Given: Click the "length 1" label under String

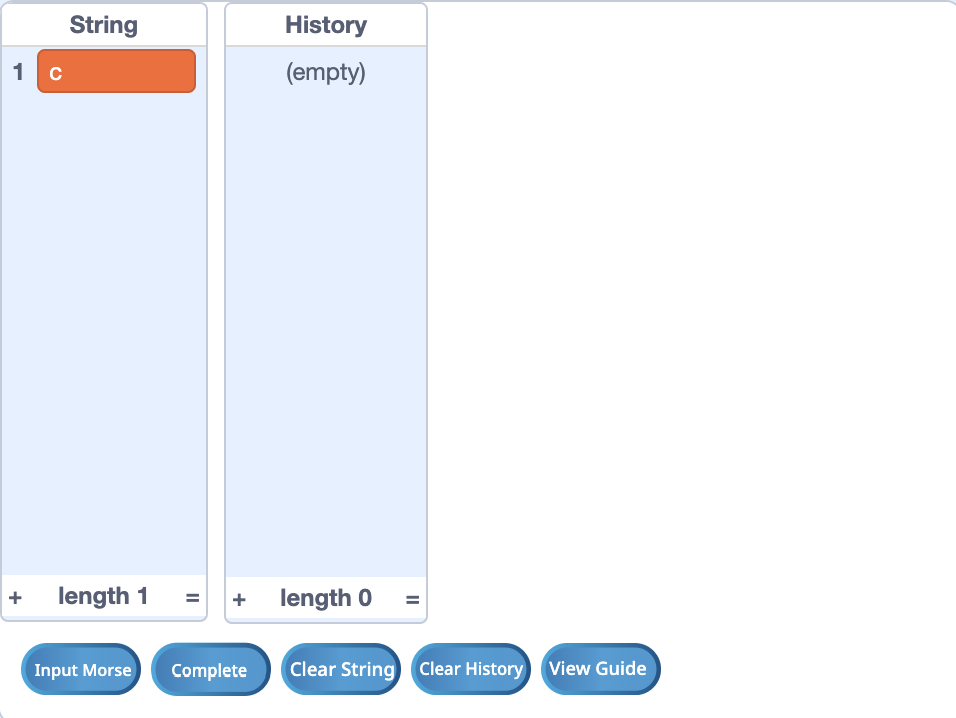Looking at the screenshot, I should click(x=103, y=596).
